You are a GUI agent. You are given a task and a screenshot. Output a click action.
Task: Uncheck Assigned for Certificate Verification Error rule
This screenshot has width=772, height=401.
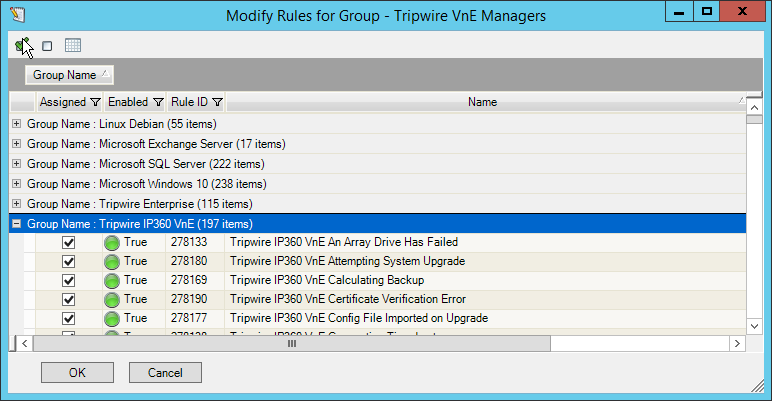point(68,300)
